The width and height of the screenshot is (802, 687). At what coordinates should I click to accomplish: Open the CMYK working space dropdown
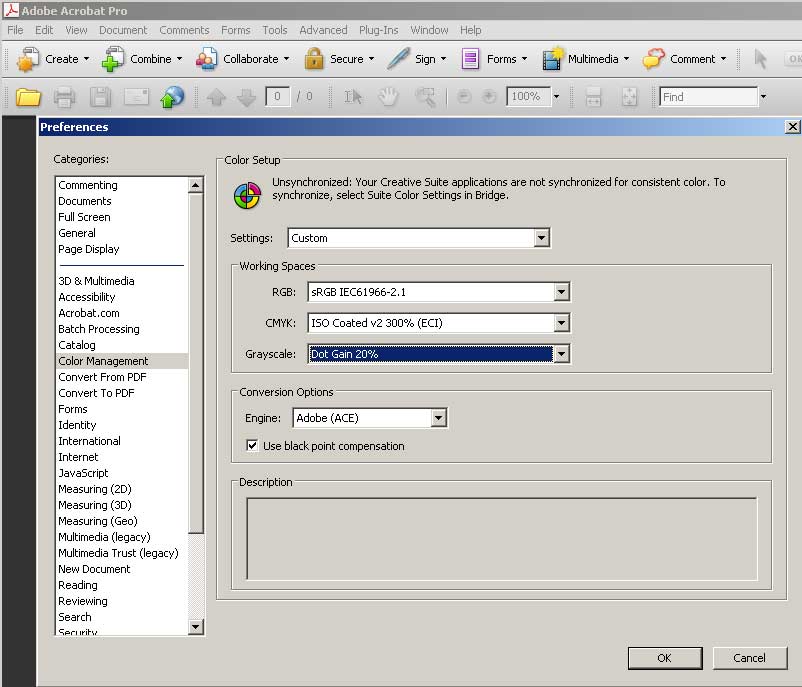[561, 323]
